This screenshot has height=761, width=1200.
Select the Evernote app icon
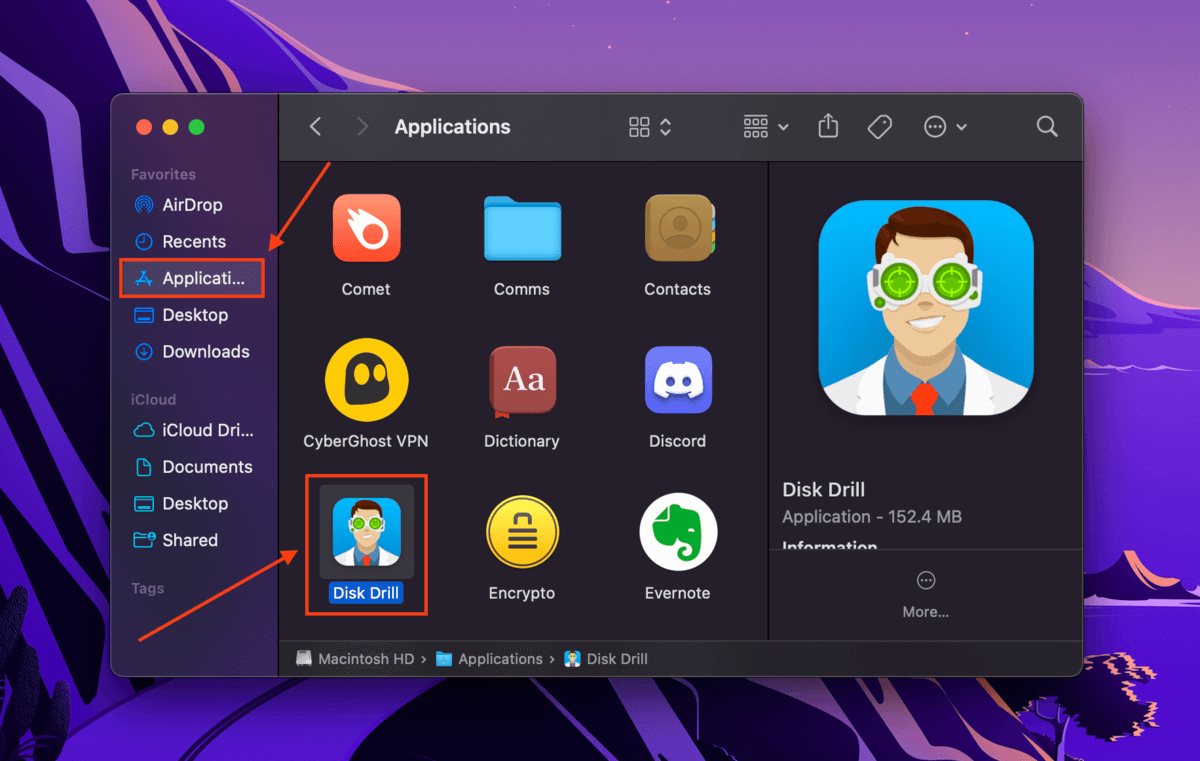(678, 532)
